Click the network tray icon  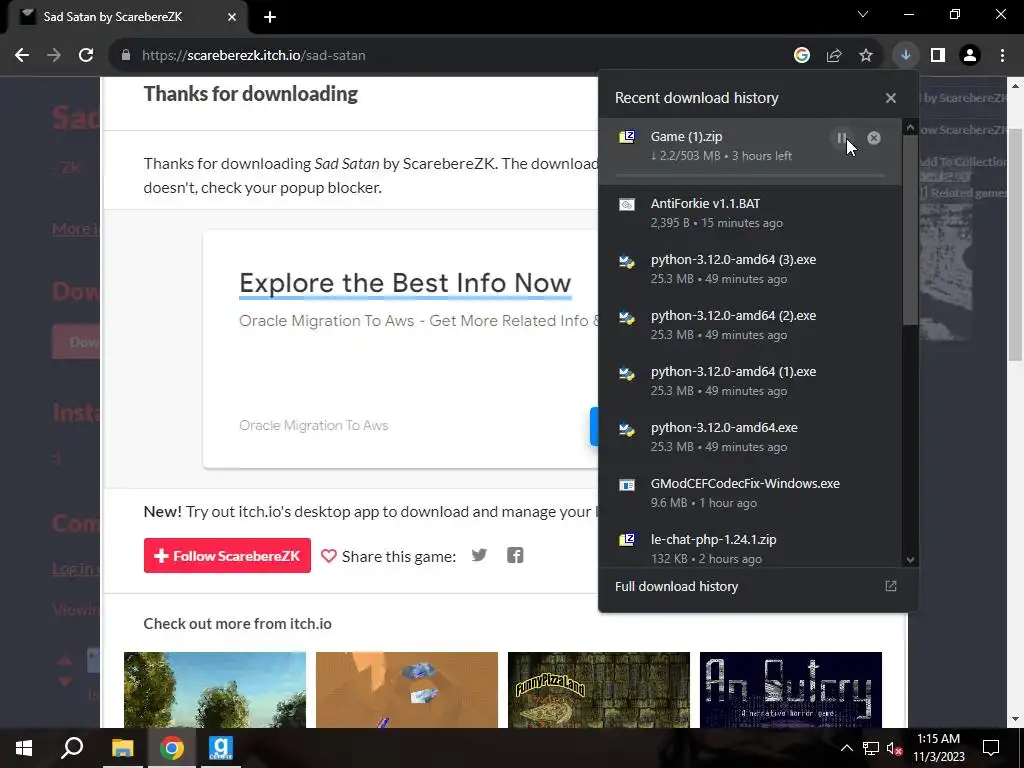[871, 748]
